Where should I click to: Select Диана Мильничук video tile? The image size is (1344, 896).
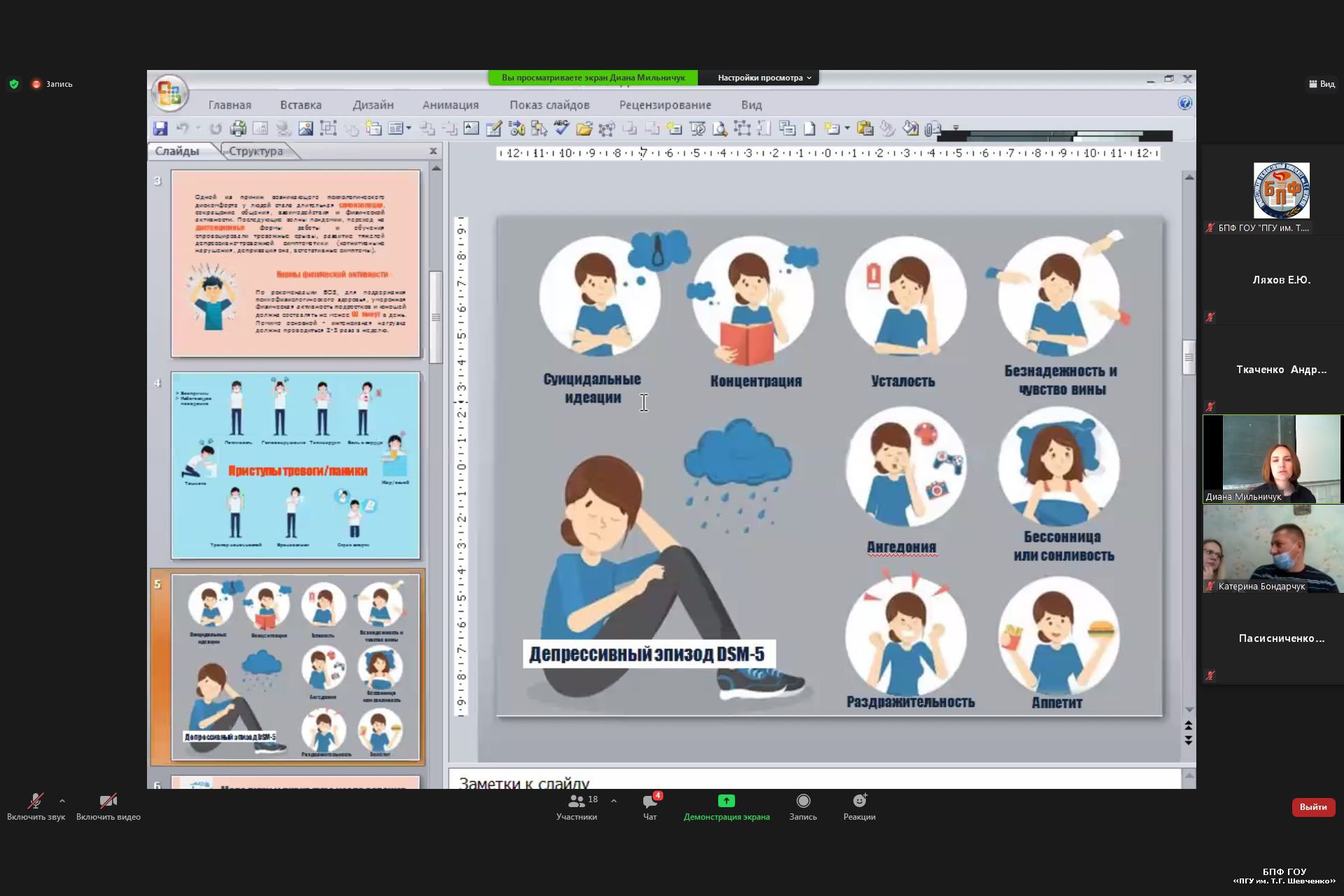coord(1273,459)
